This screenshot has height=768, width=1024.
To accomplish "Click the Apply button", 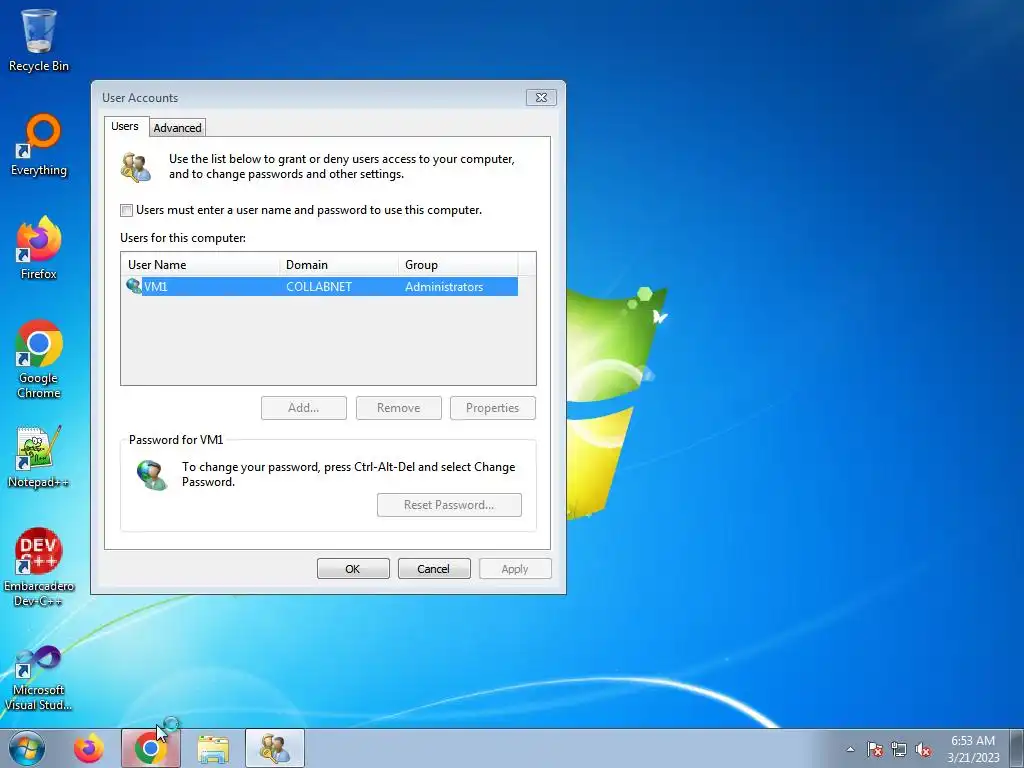I will point(515,569).
